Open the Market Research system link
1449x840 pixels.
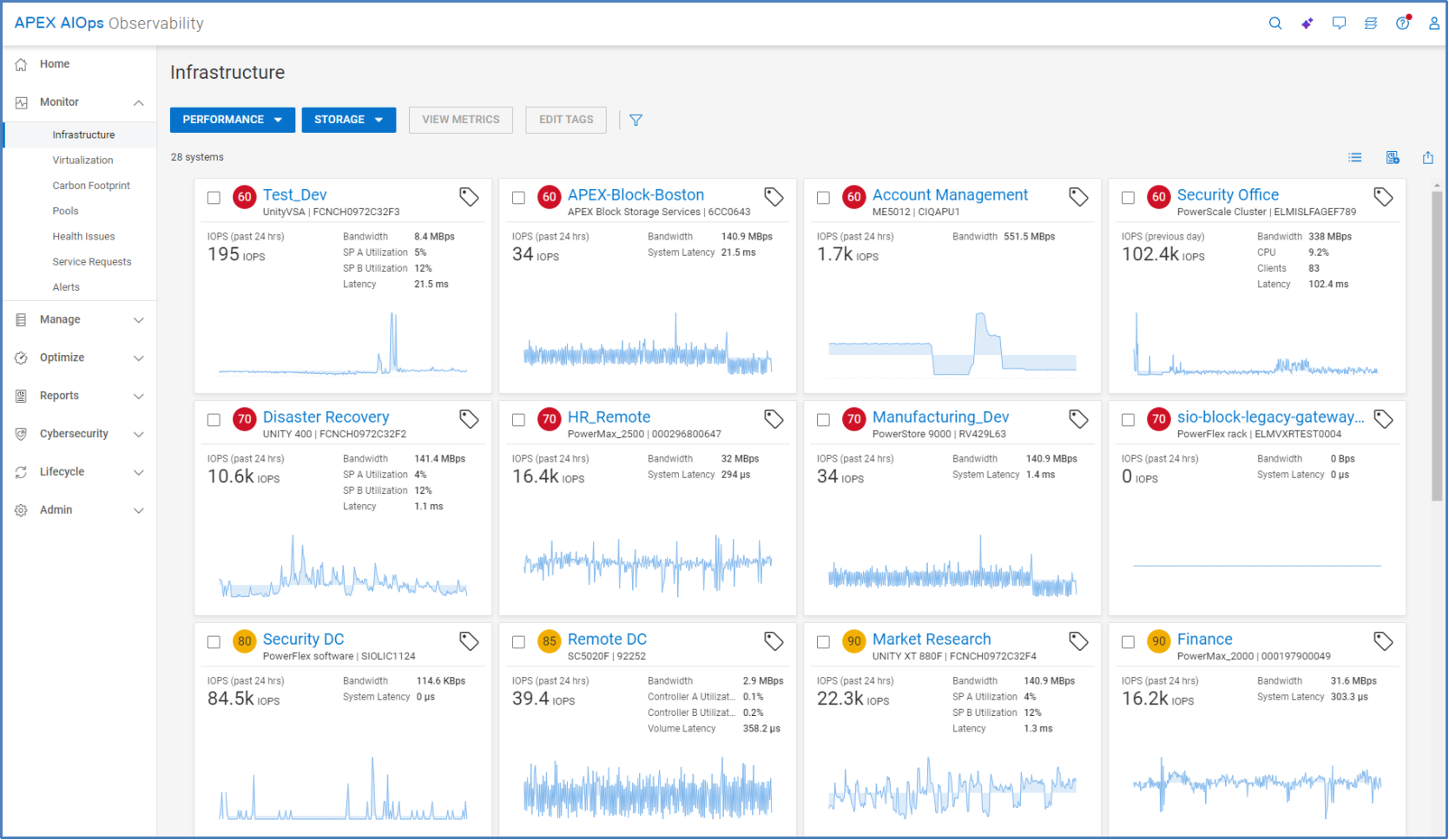point(932,640)
